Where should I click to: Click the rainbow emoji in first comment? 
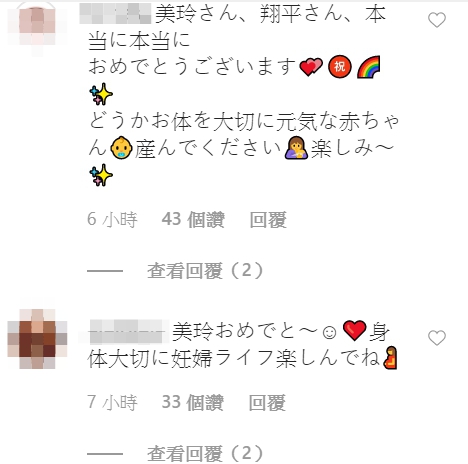[368, 67]
